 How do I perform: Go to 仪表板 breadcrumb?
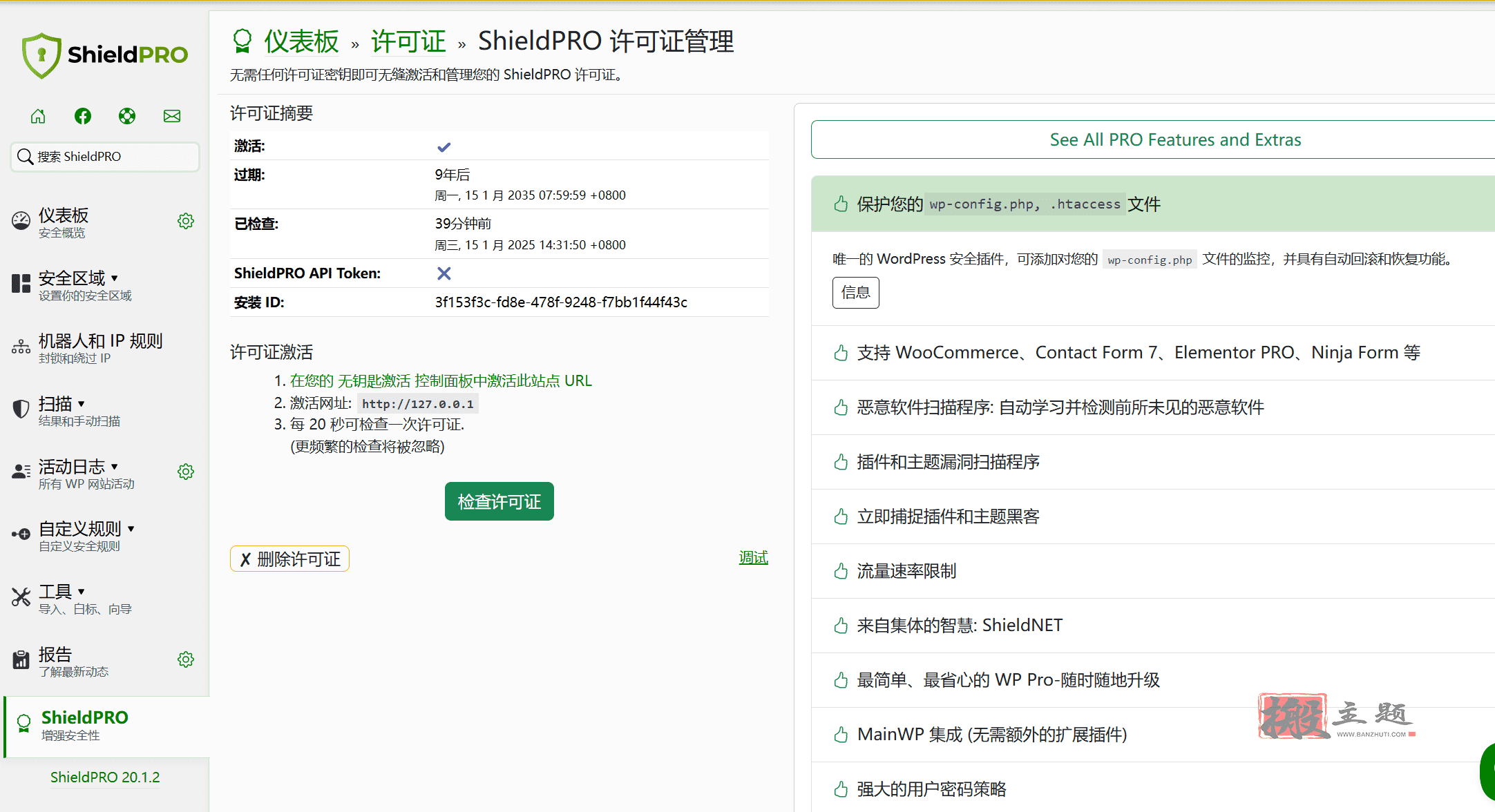tap(301, 41)
